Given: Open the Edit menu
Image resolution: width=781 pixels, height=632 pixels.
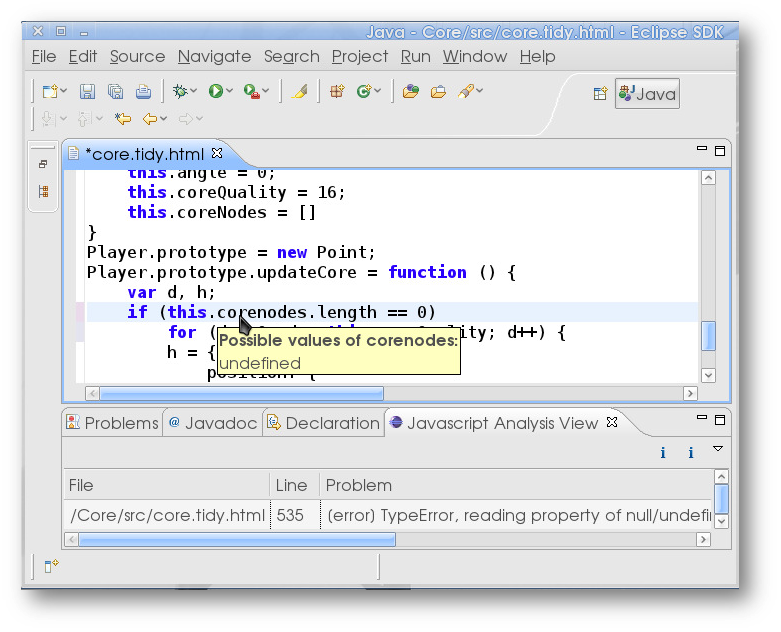Looking at the screenshot, I should [83, 57].
